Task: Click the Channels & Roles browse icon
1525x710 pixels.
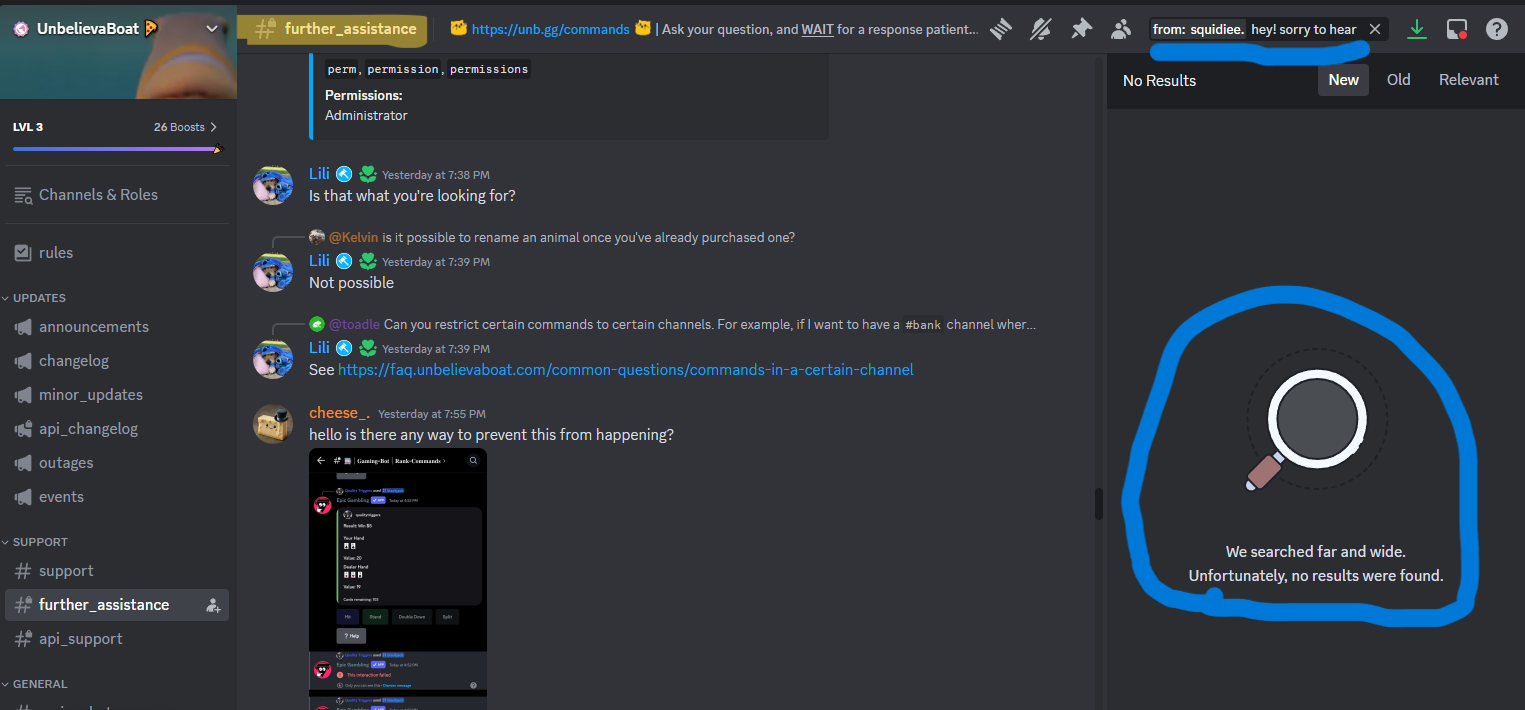Action: (23, 195)
